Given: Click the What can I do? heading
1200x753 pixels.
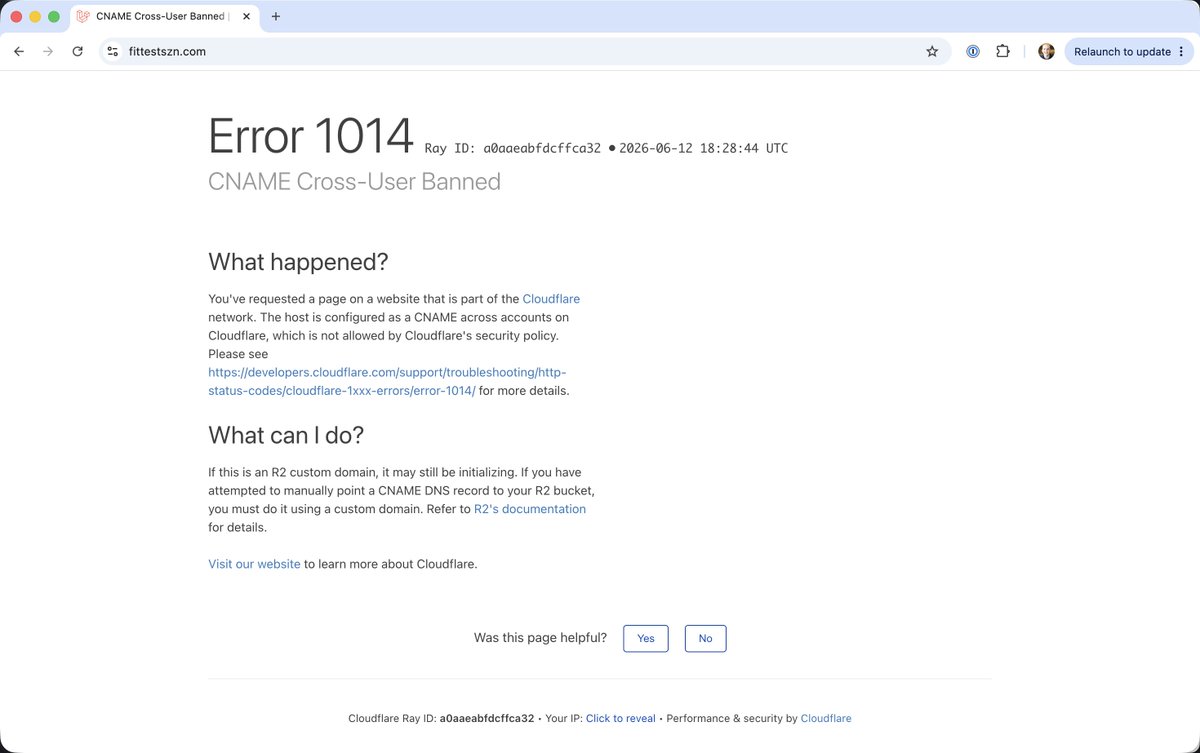Looking at the screenshot, I should pos(286,436).
